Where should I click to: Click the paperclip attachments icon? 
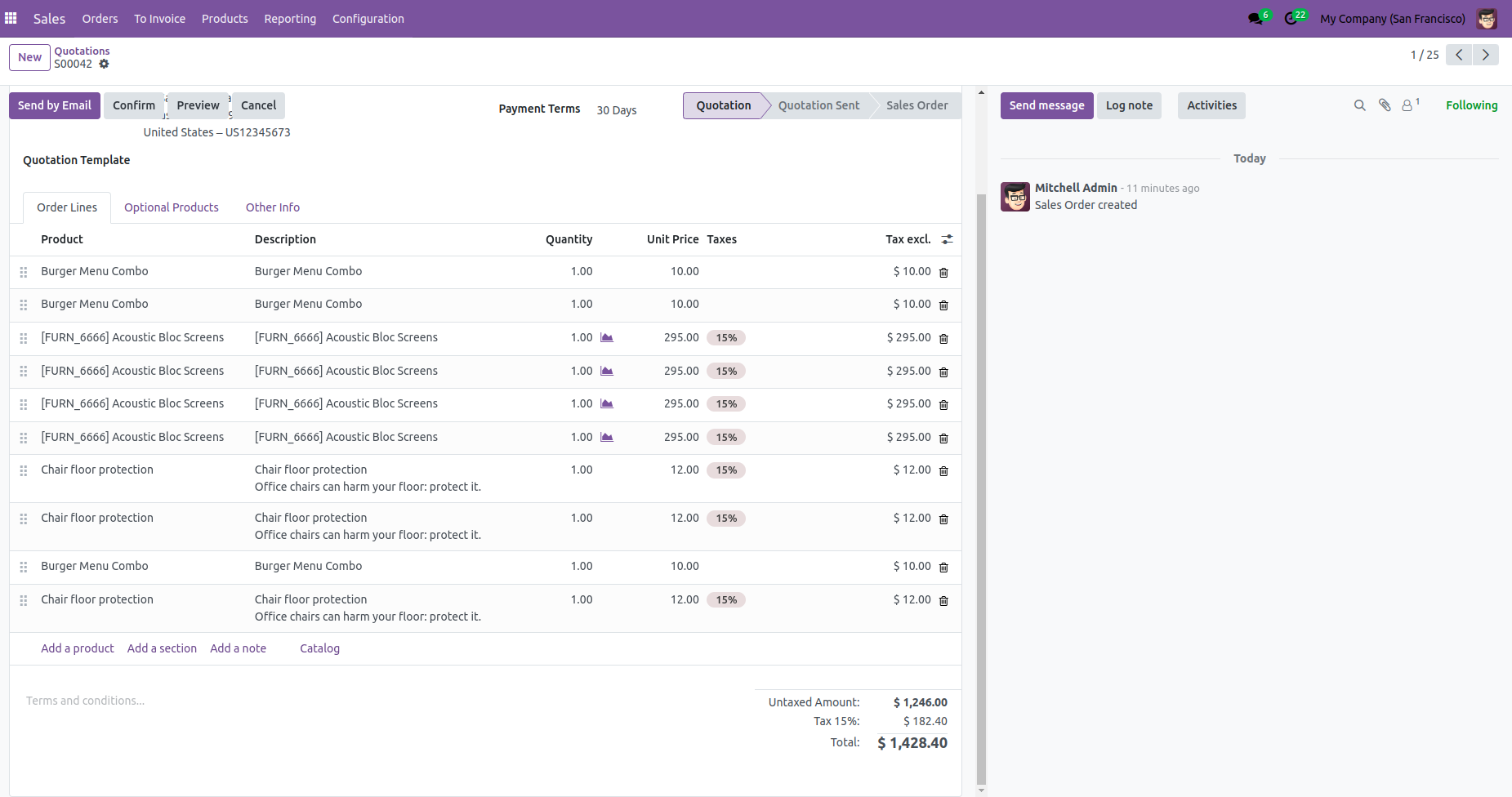(1385, 105)
